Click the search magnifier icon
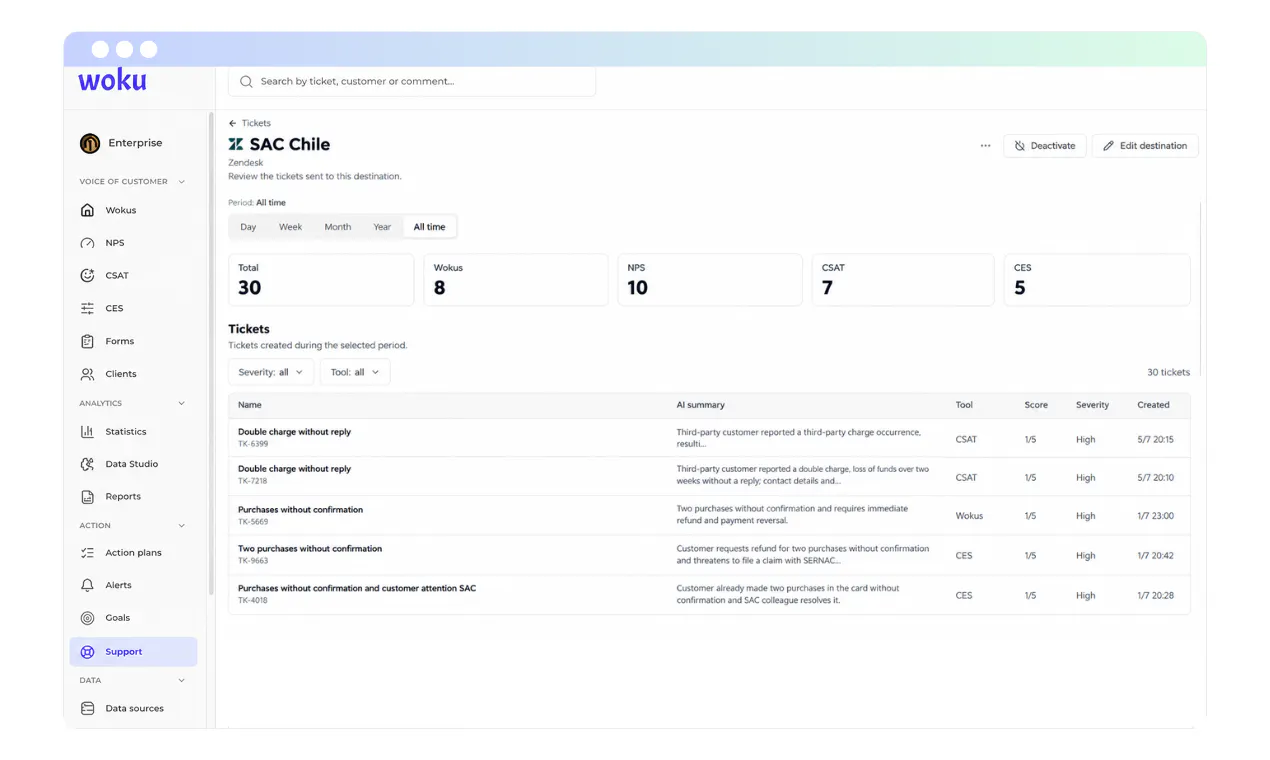This screenshot has height=760, width=1270. tap(246, 82)
